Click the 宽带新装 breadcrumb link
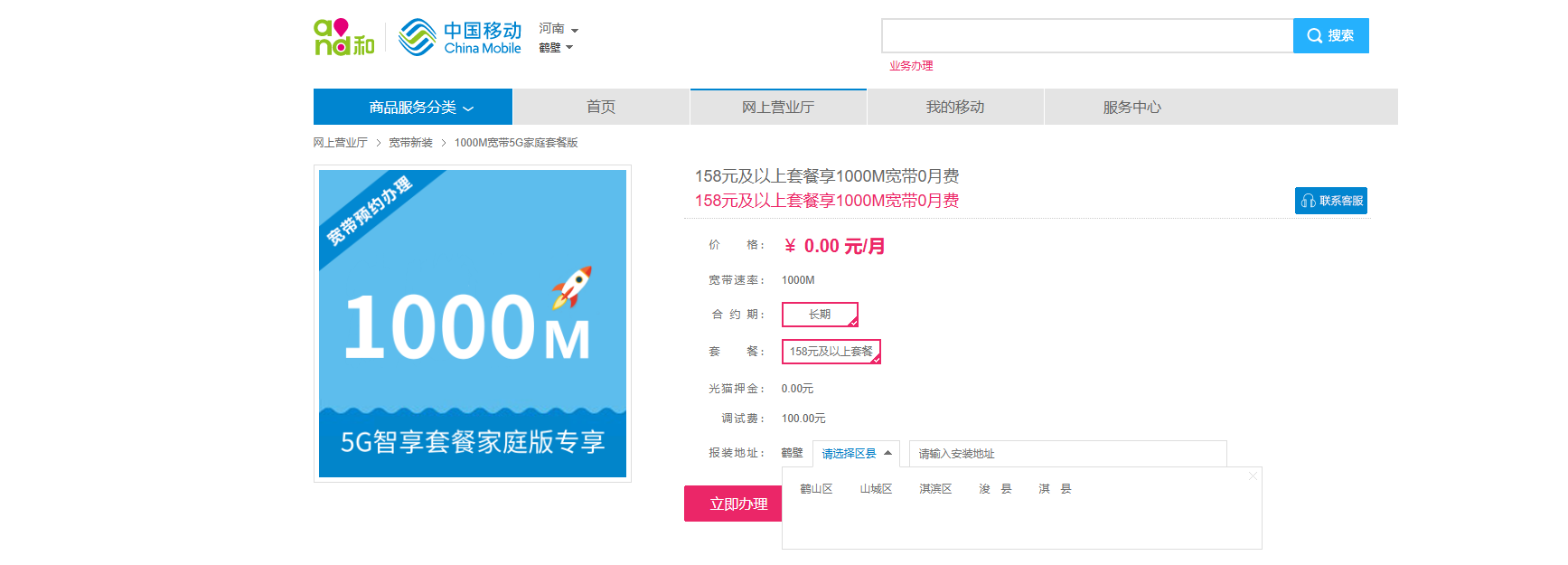1568x565 pixels. [410, 143]
